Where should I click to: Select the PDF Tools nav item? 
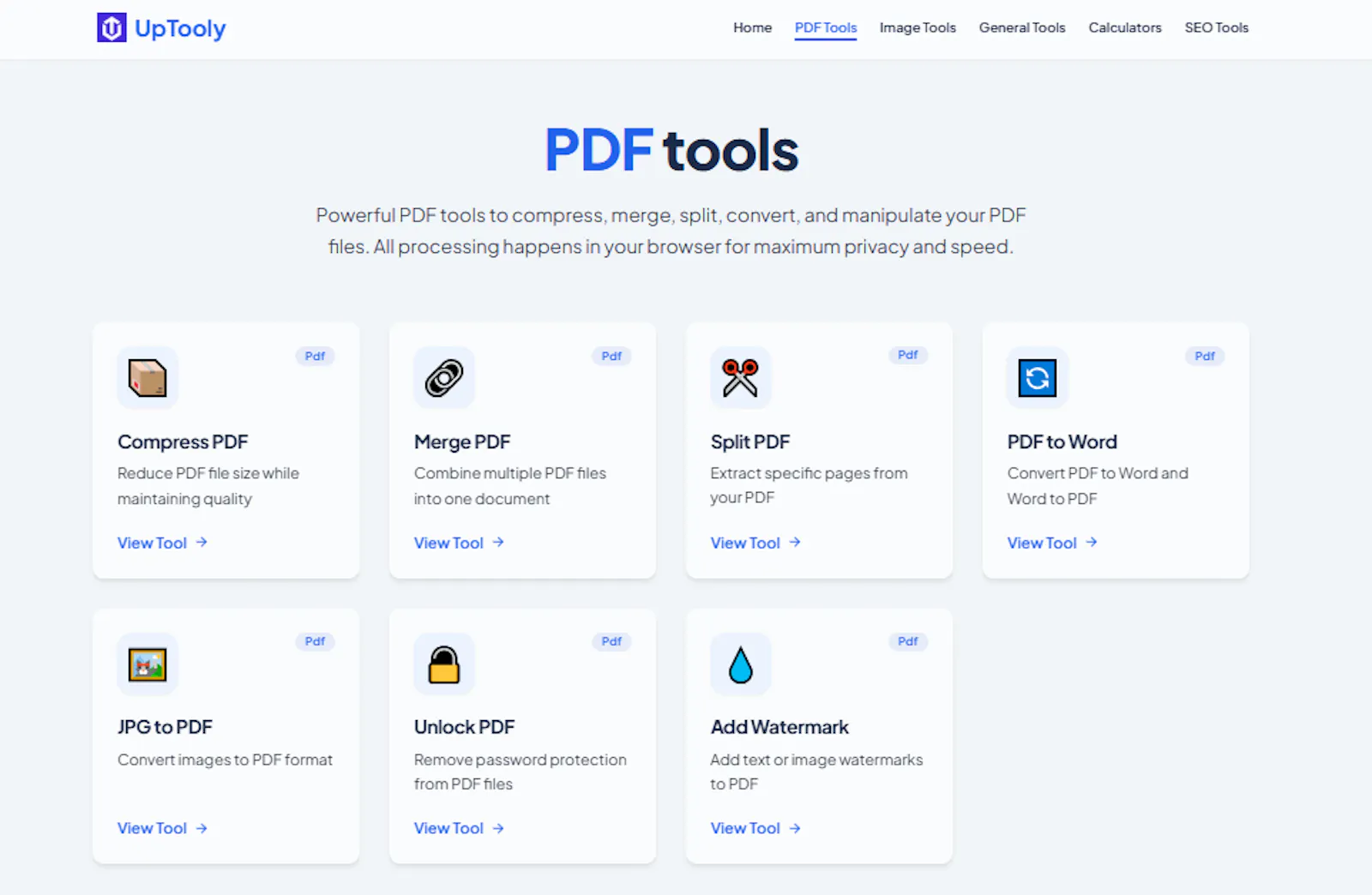click(x=826, y=27)
